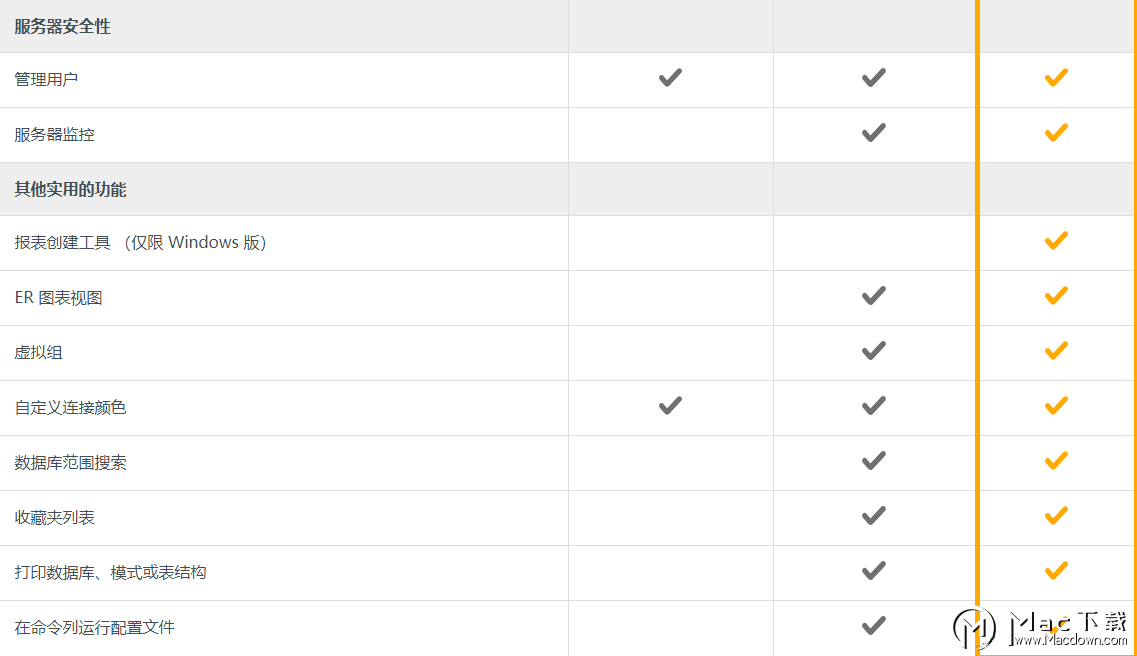Click the gray checkmark in ER 图表视图 row
The width and height of the screenshot is (1137, 656).
tap(873, 296)
